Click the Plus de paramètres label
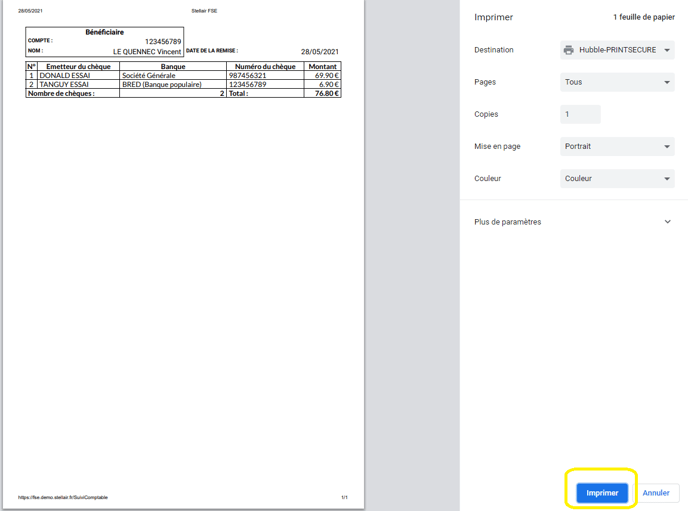Image resolution: width=688 pixels, height=511 pixels. [x=507, y=222]
